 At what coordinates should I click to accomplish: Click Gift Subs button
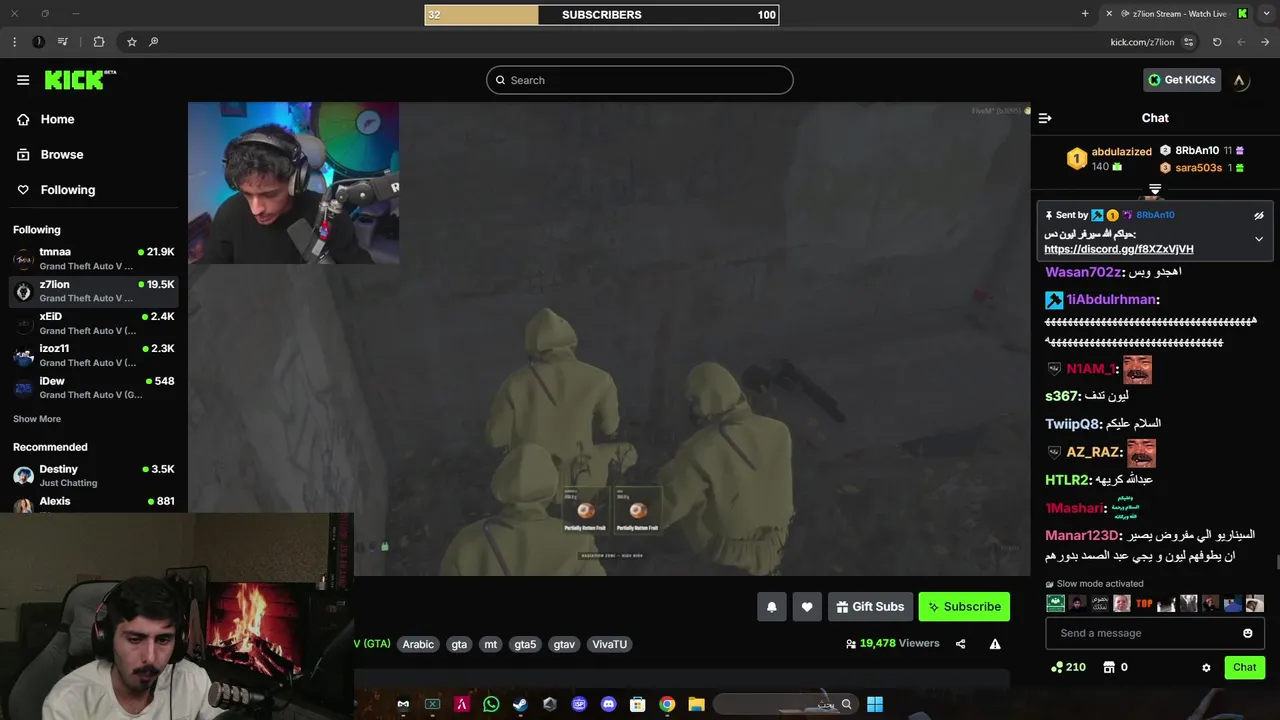869,607
